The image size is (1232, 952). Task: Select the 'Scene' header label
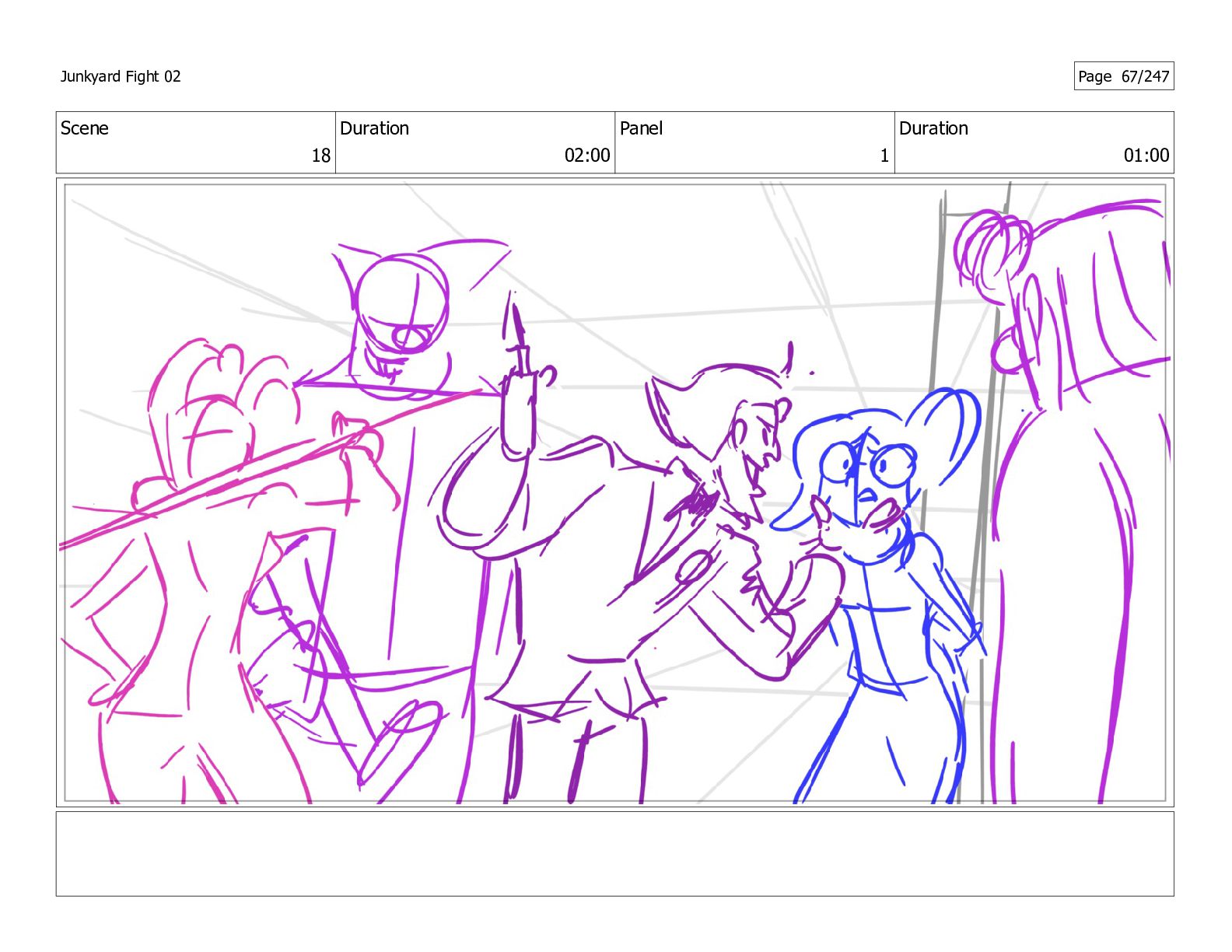point(85,128)
